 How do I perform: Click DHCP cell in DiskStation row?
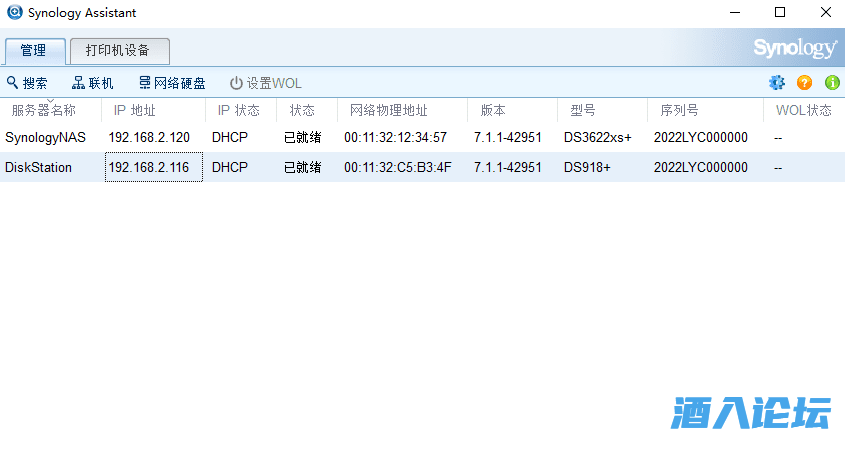pos(230,167)
